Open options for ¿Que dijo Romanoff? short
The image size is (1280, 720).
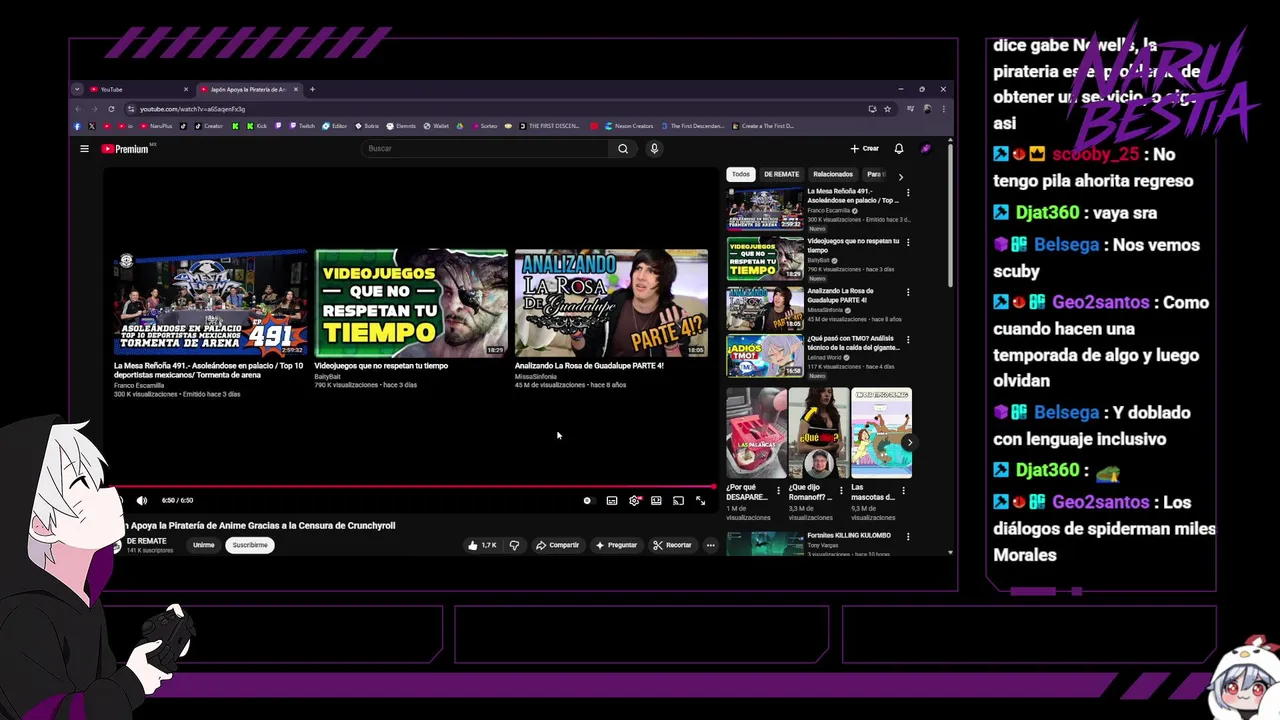click(x=841, y=491)
